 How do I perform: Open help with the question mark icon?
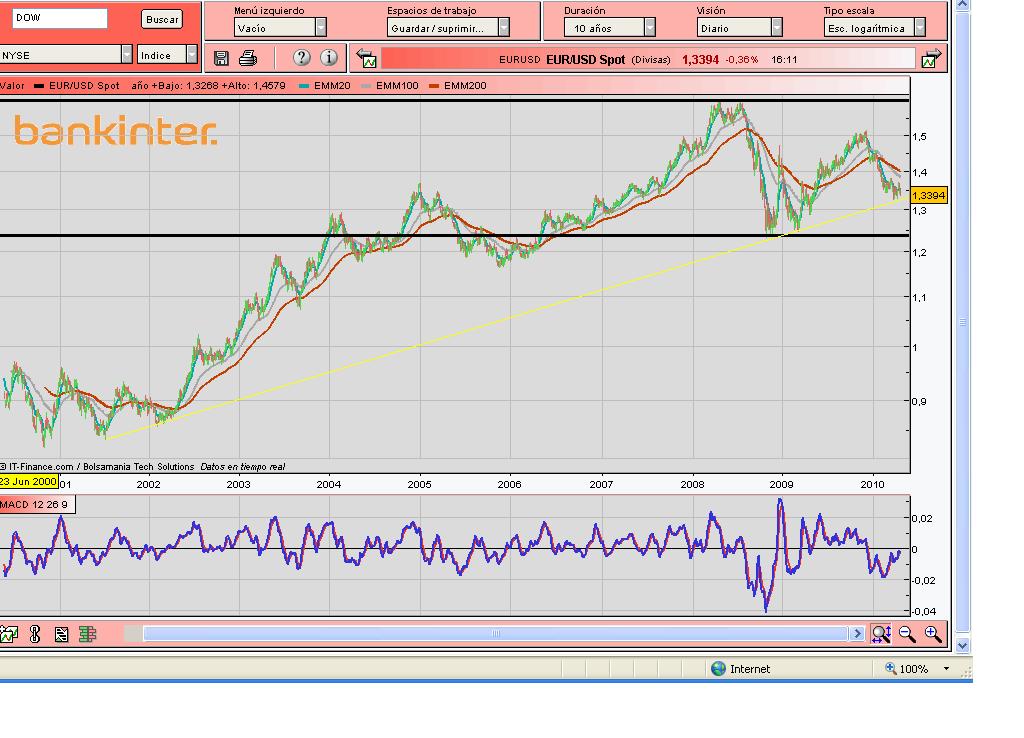pos(302,58)
